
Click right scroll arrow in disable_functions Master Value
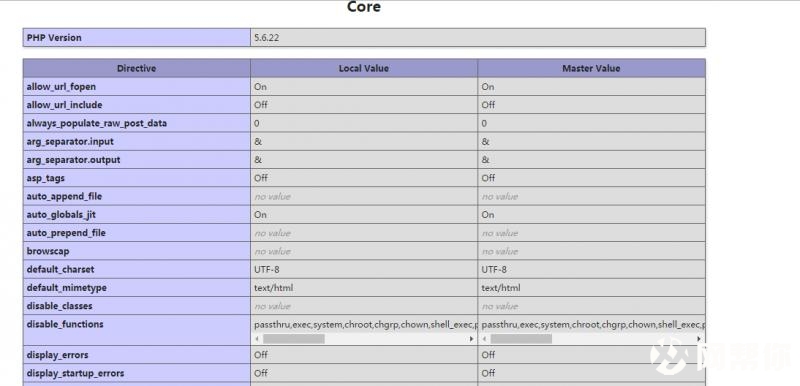(698, 339)
